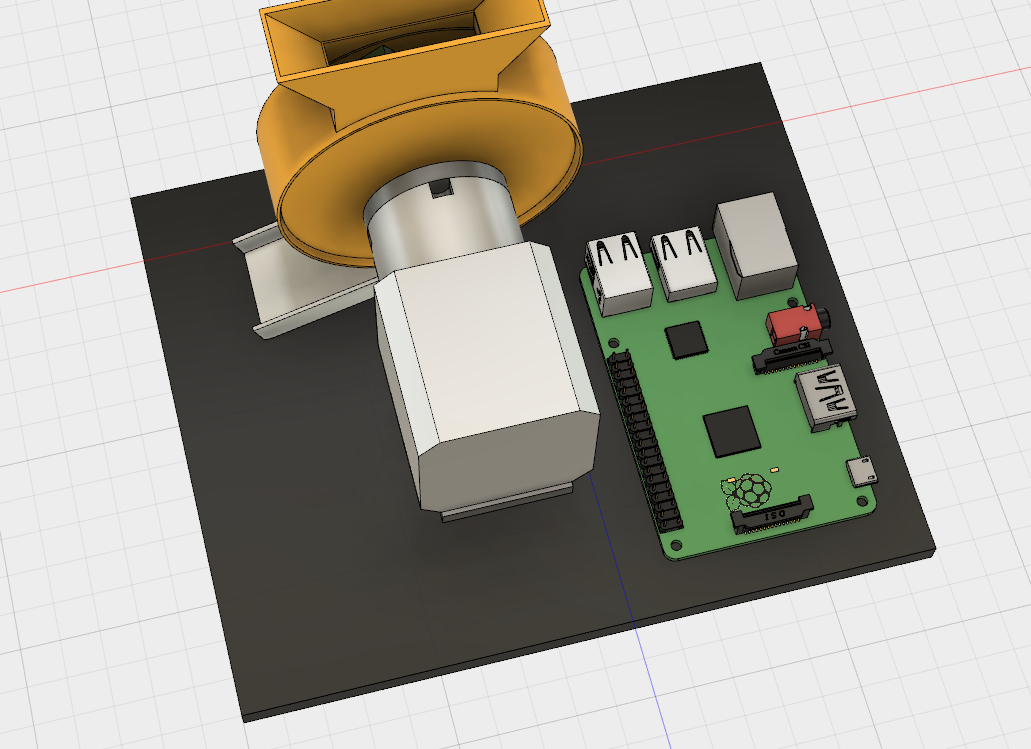Select the HDMI port on the board
The height and width of the screenshot is (749, 1031).
click(x=827, y=397)
